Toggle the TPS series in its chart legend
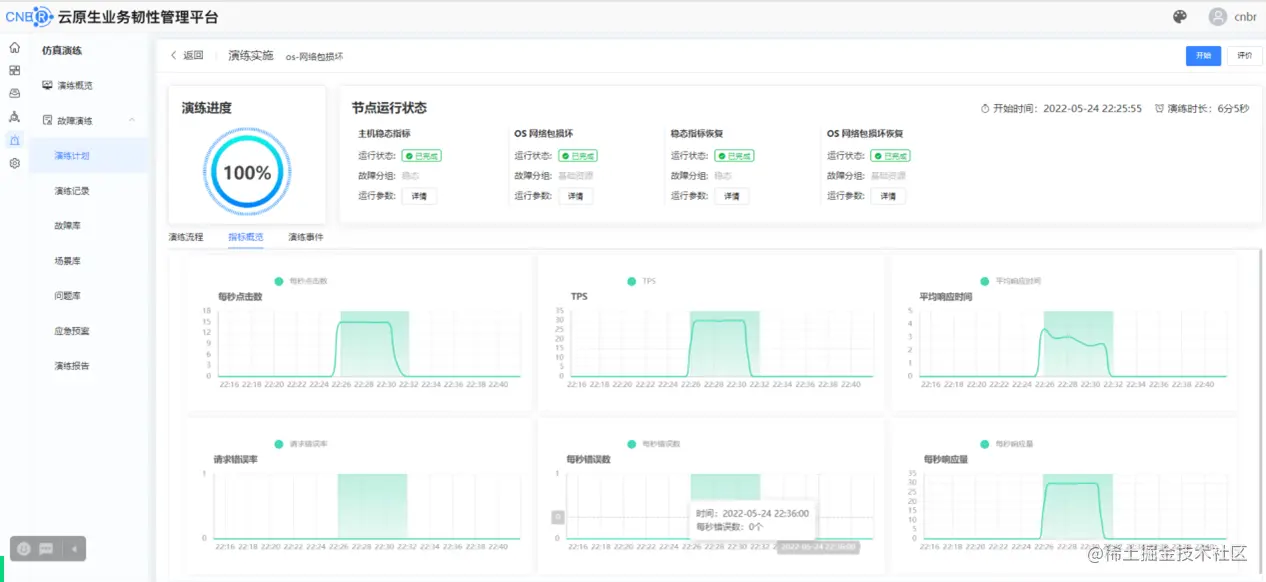The width and height of the screenshot is (1266, 582). click(x=641, y=281)
